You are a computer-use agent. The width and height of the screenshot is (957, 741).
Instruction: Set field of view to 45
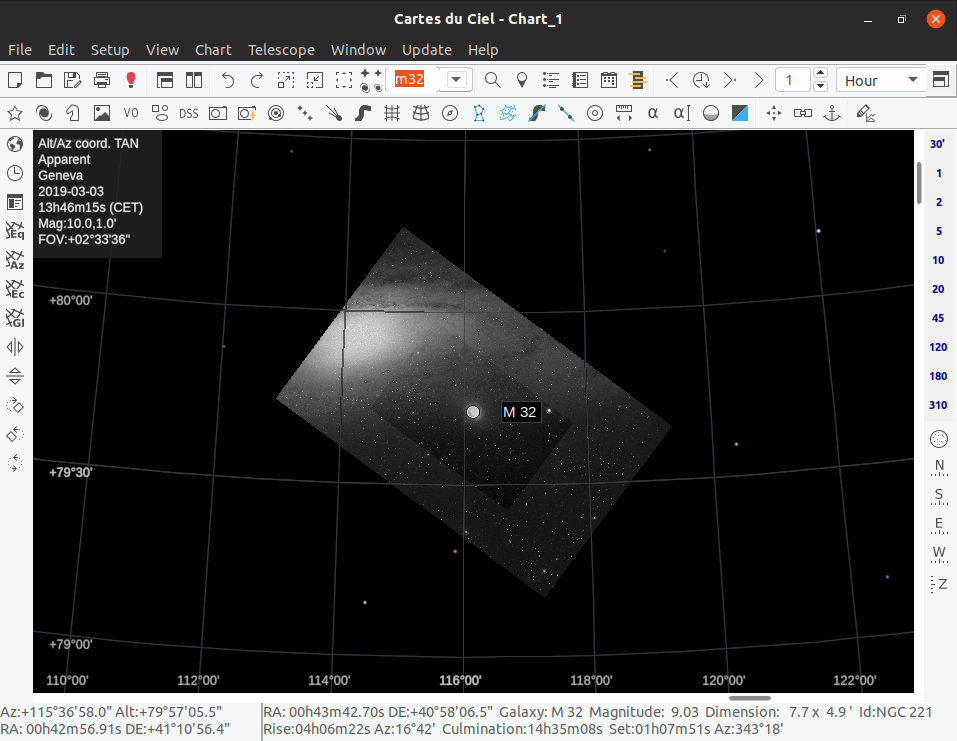click(938, 318)
